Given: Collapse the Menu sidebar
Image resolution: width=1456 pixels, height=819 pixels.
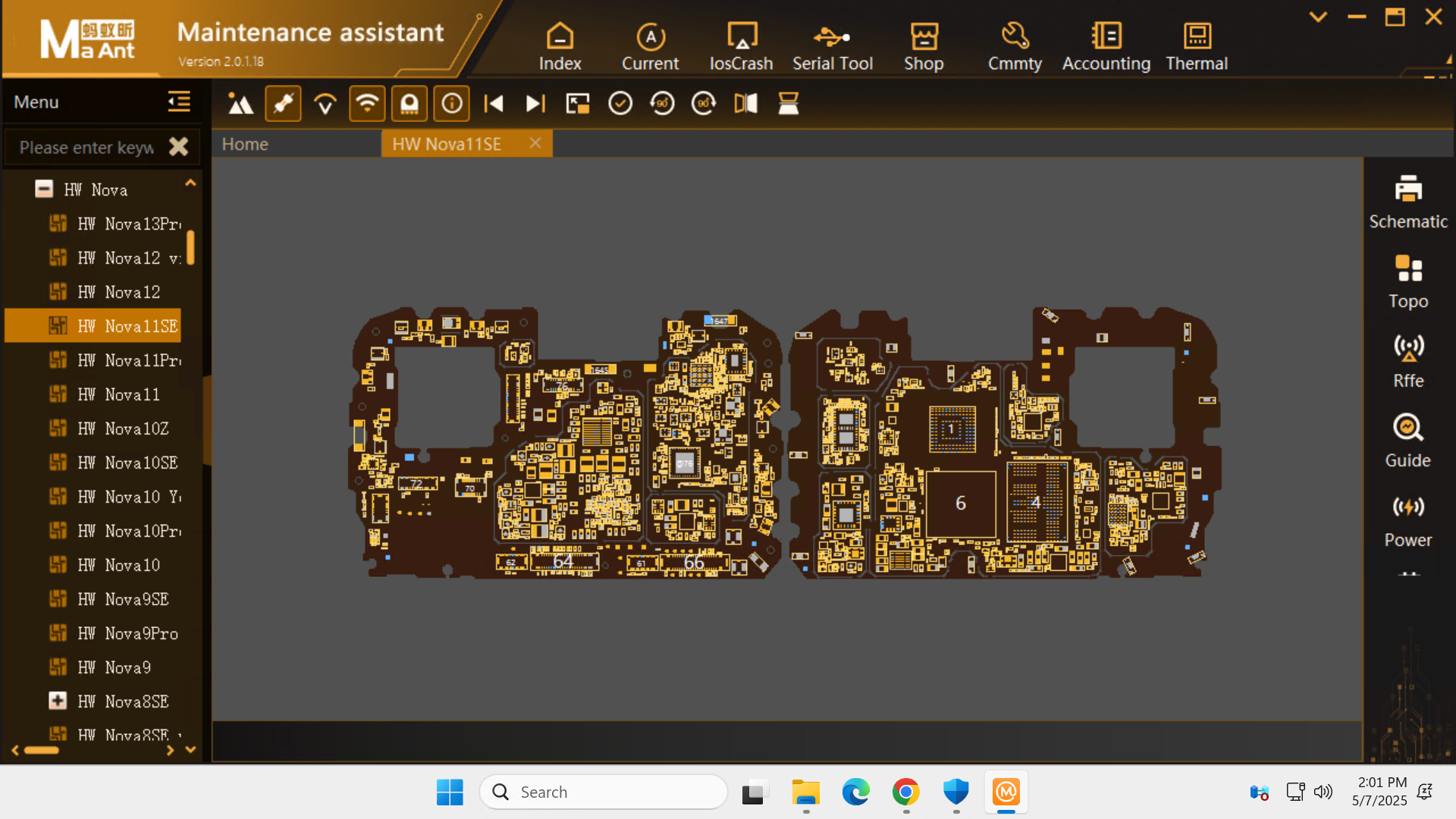Looking at the screenshot, I should (179, 102).
